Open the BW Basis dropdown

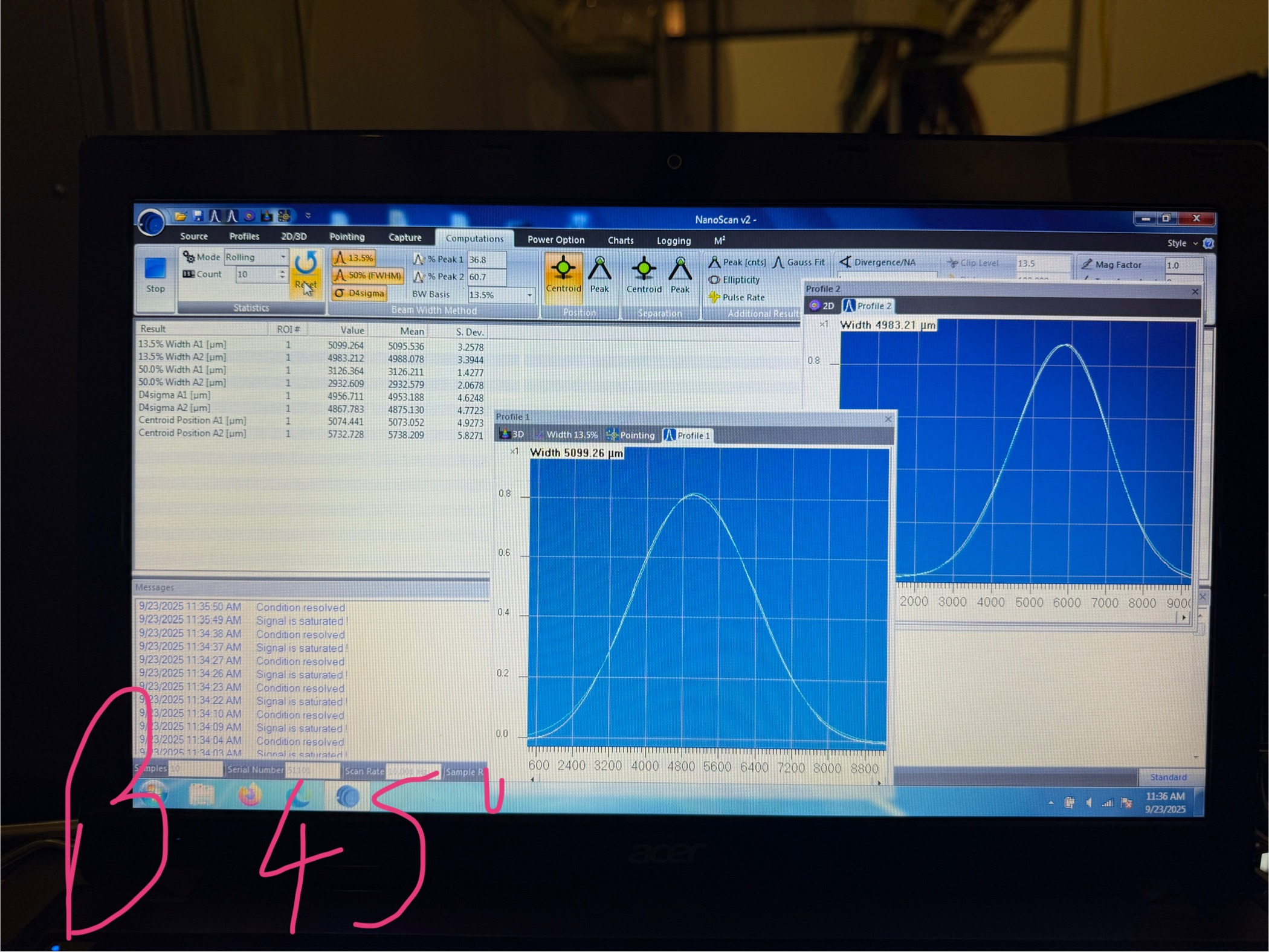(x=529, y=295)
